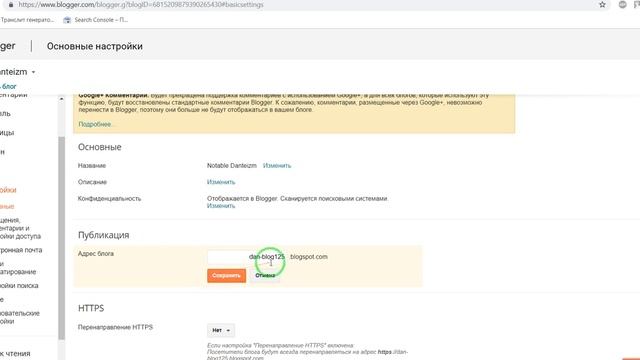This screenshot has height=360, width=640.
Task: Click the orange Сохранить button
Action: click(227, 276)
